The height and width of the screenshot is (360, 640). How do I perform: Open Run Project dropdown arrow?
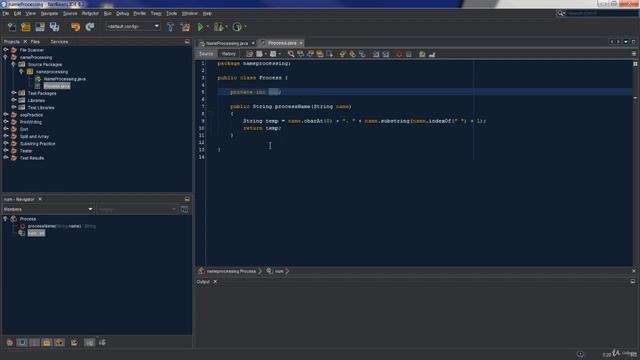tap(208, 27)
